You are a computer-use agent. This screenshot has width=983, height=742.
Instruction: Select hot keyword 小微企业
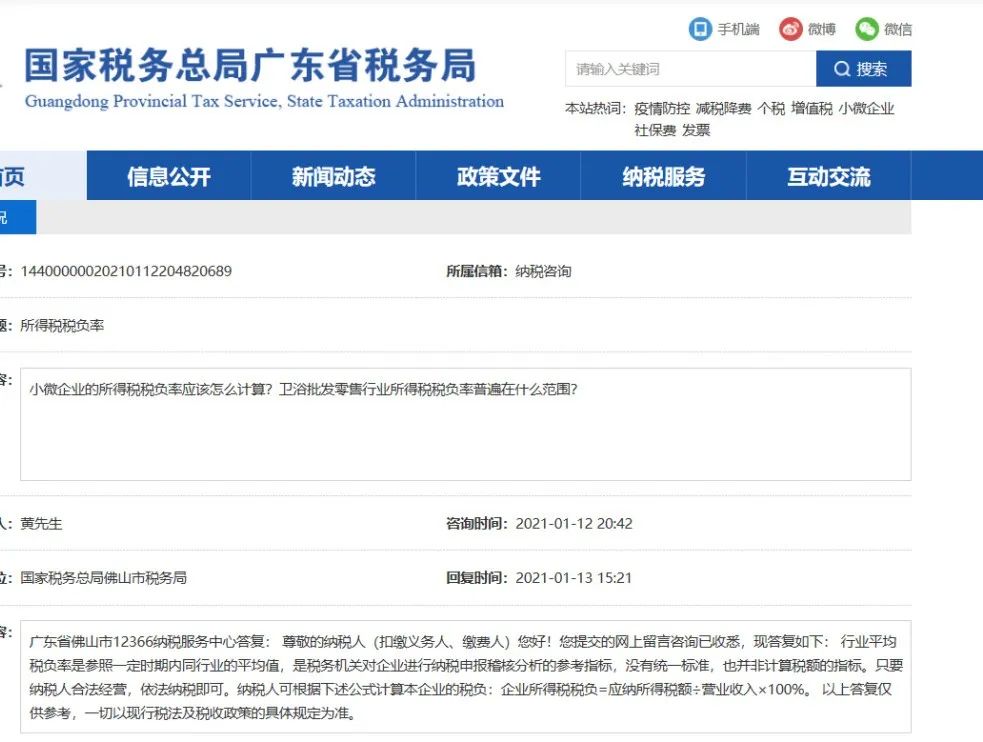[x=866, y=108]
